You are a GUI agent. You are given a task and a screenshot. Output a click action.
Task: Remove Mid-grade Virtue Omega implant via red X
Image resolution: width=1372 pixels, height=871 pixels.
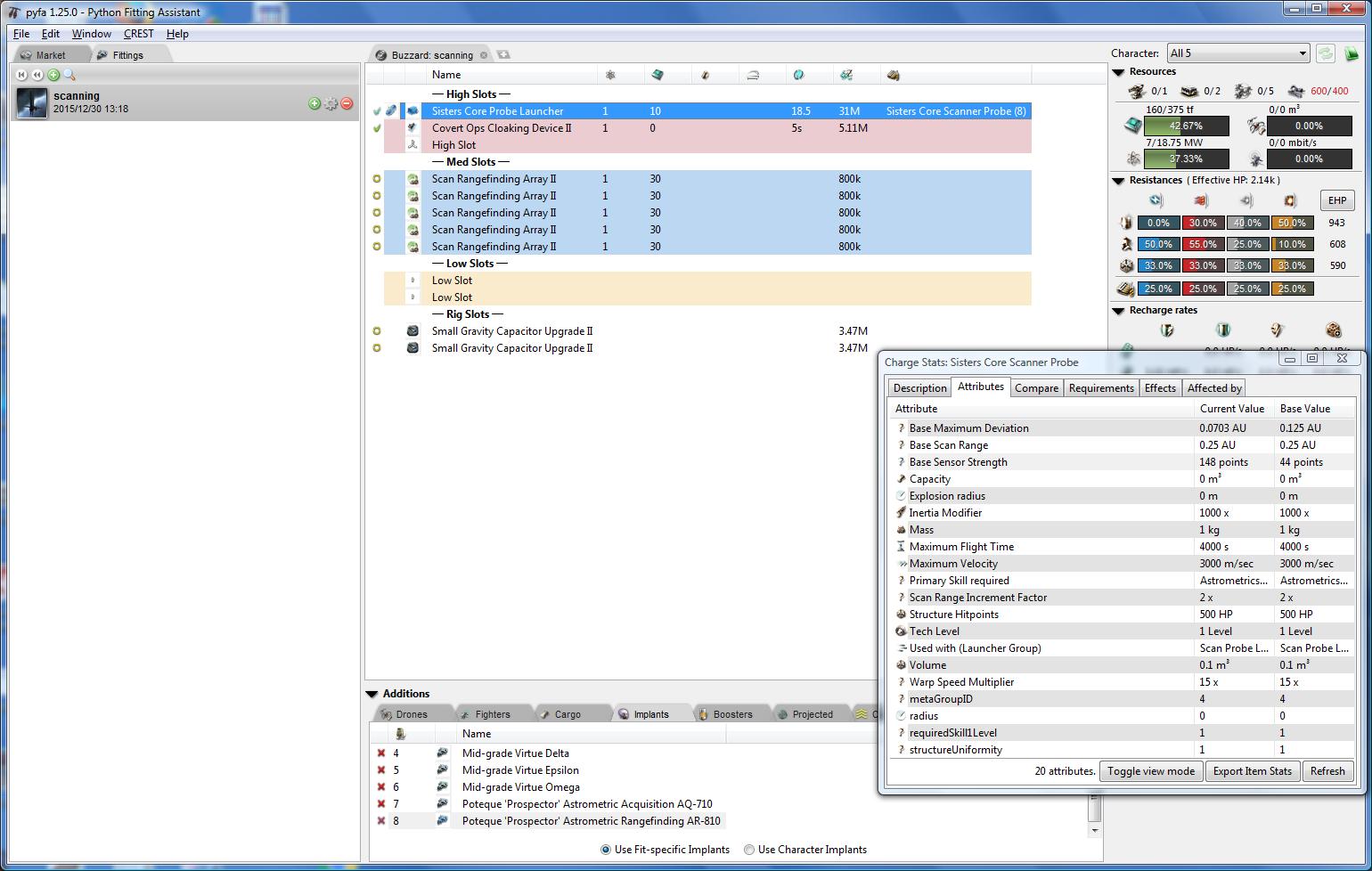point(381,787)
